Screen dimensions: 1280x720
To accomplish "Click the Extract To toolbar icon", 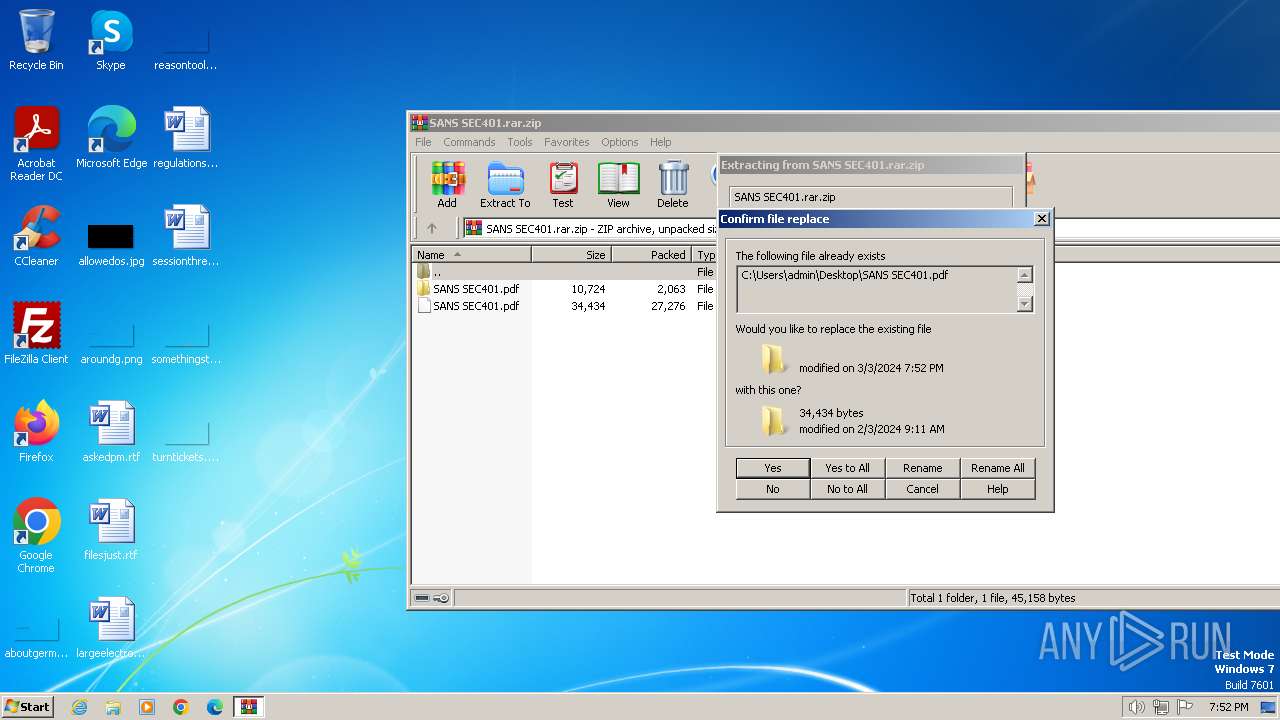I will click(x=505, y=185).
